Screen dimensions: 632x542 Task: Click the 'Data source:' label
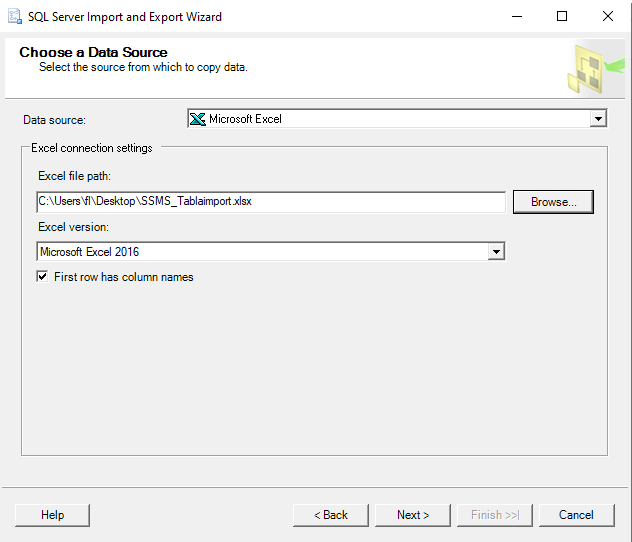pyautogui.click(x=54, y=120)
